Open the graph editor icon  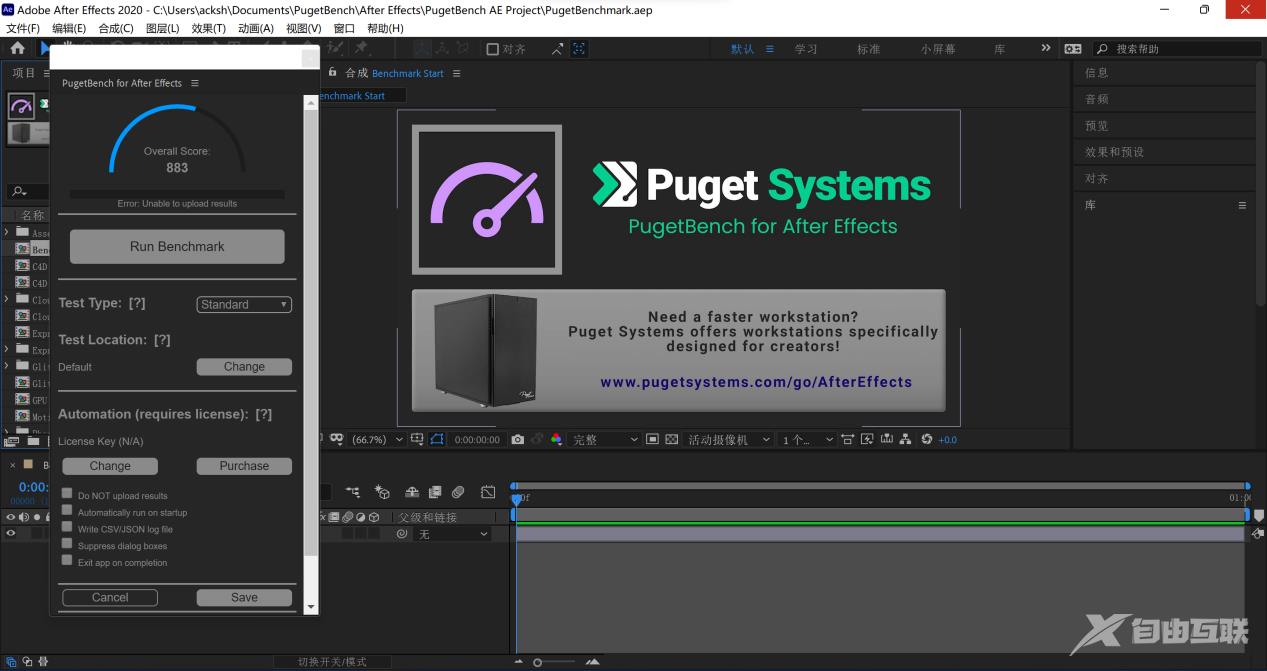pos(488,492)
